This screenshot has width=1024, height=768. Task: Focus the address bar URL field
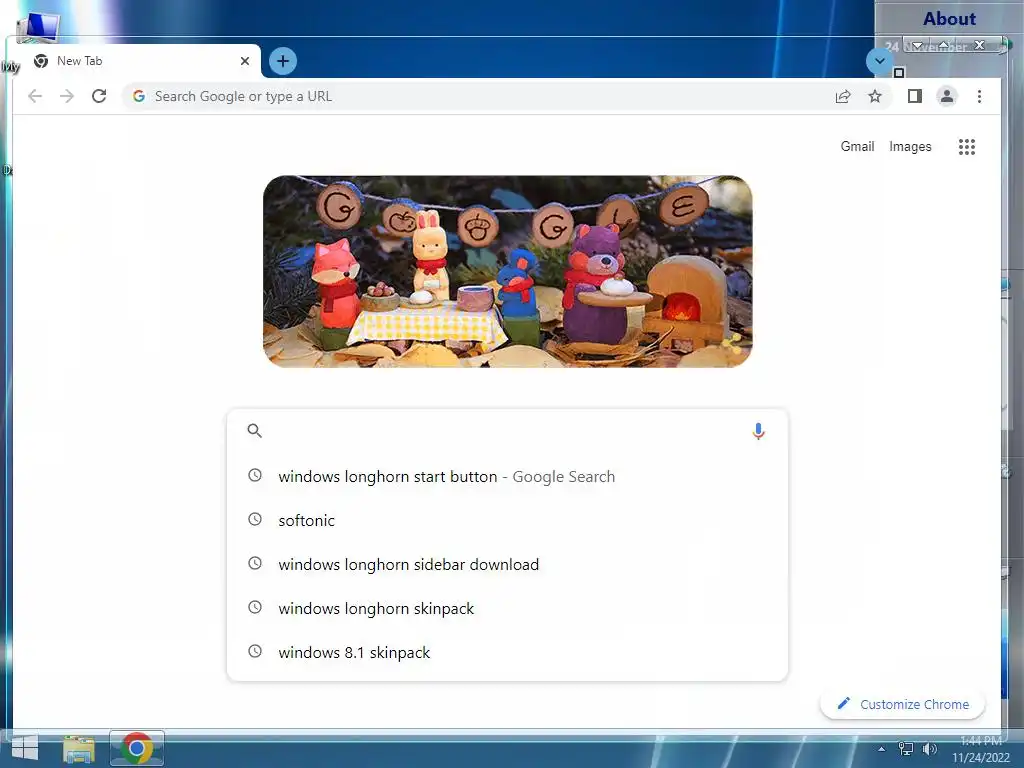[x=483, y=97]
